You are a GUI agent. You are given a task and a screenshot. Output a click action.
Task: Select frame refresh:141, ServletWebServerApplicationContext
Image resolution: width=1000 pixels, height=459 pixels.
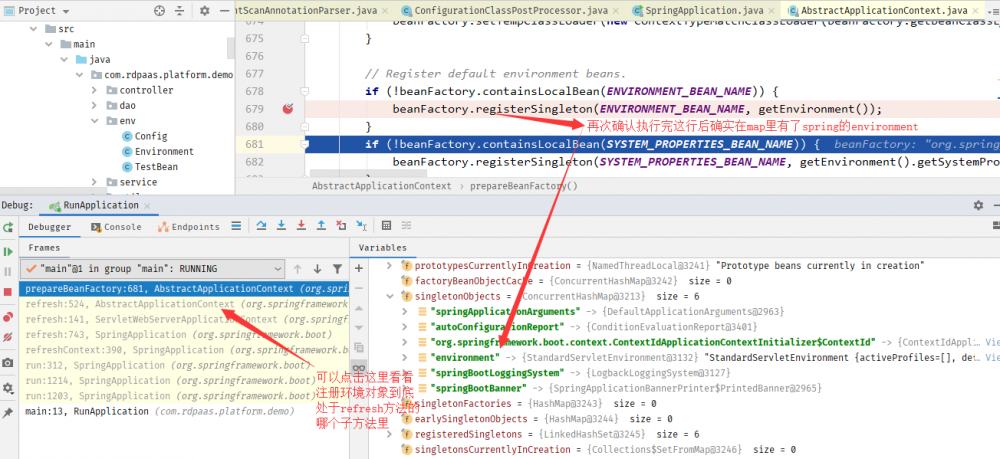click(x=184, y=319)
